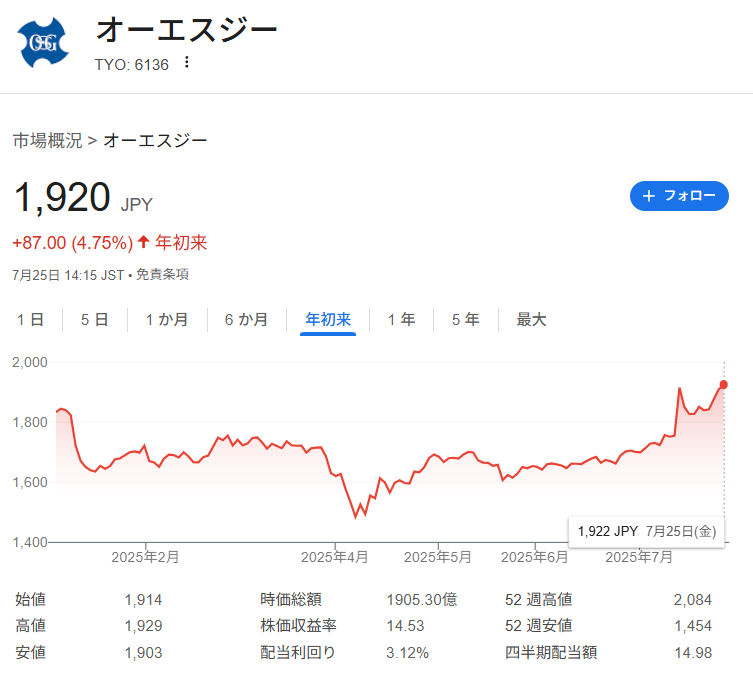Switch to the 1 日 range tab
Screen dimensions: 753x682
tap(31, 320)
